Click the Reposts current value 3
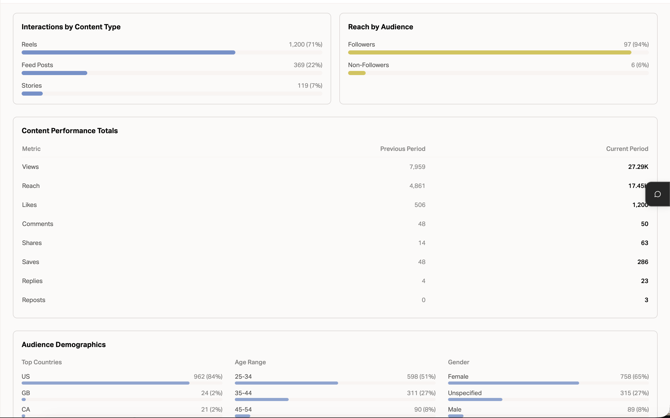This screenshot has width=670, height=418. pyautogui.click(x=646, y=300)
